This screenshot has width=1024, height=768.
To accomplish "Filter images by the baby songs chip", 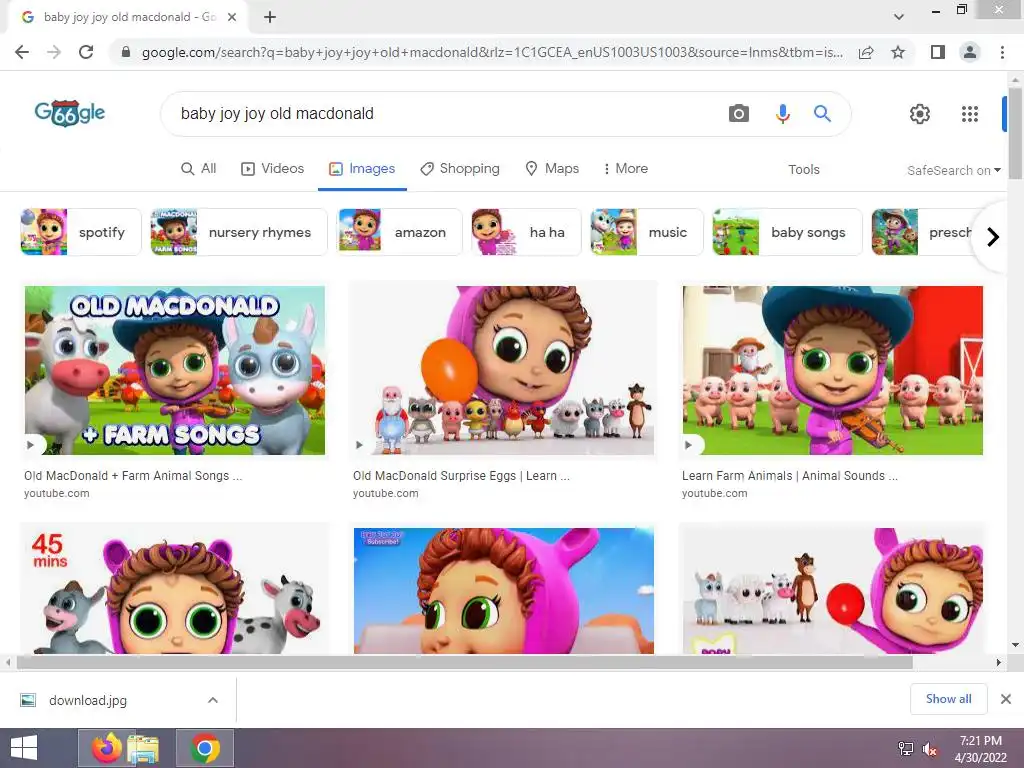I will tap(787, 232).
